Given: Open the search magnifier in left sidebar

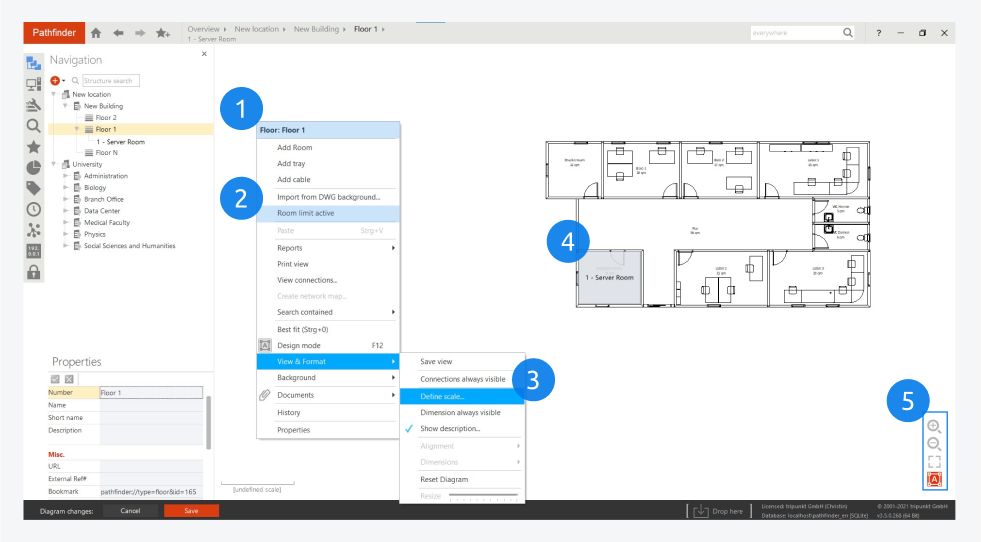Looking at the screenshot, I should coord(33,126).
